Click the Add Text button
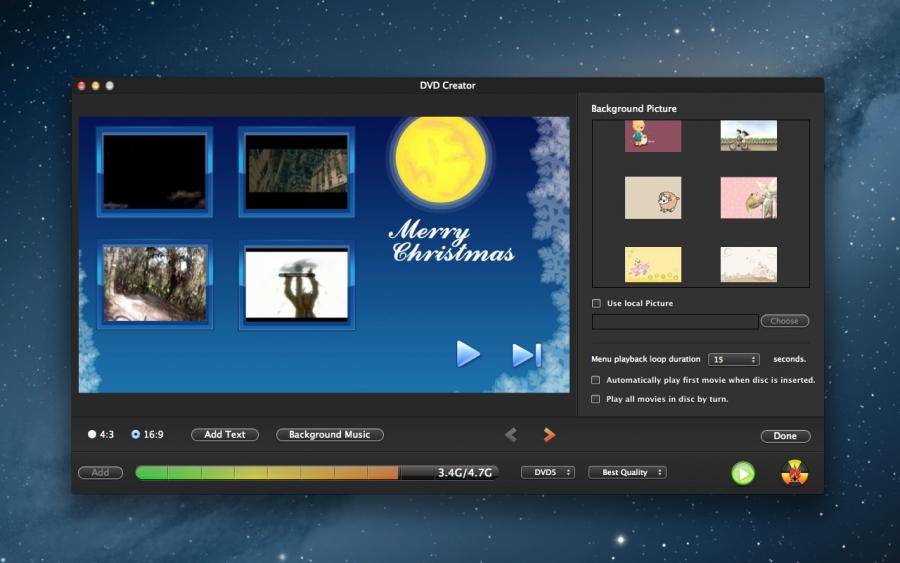The width and height of the screenshot is (900, 563). [x=224, y=434]
